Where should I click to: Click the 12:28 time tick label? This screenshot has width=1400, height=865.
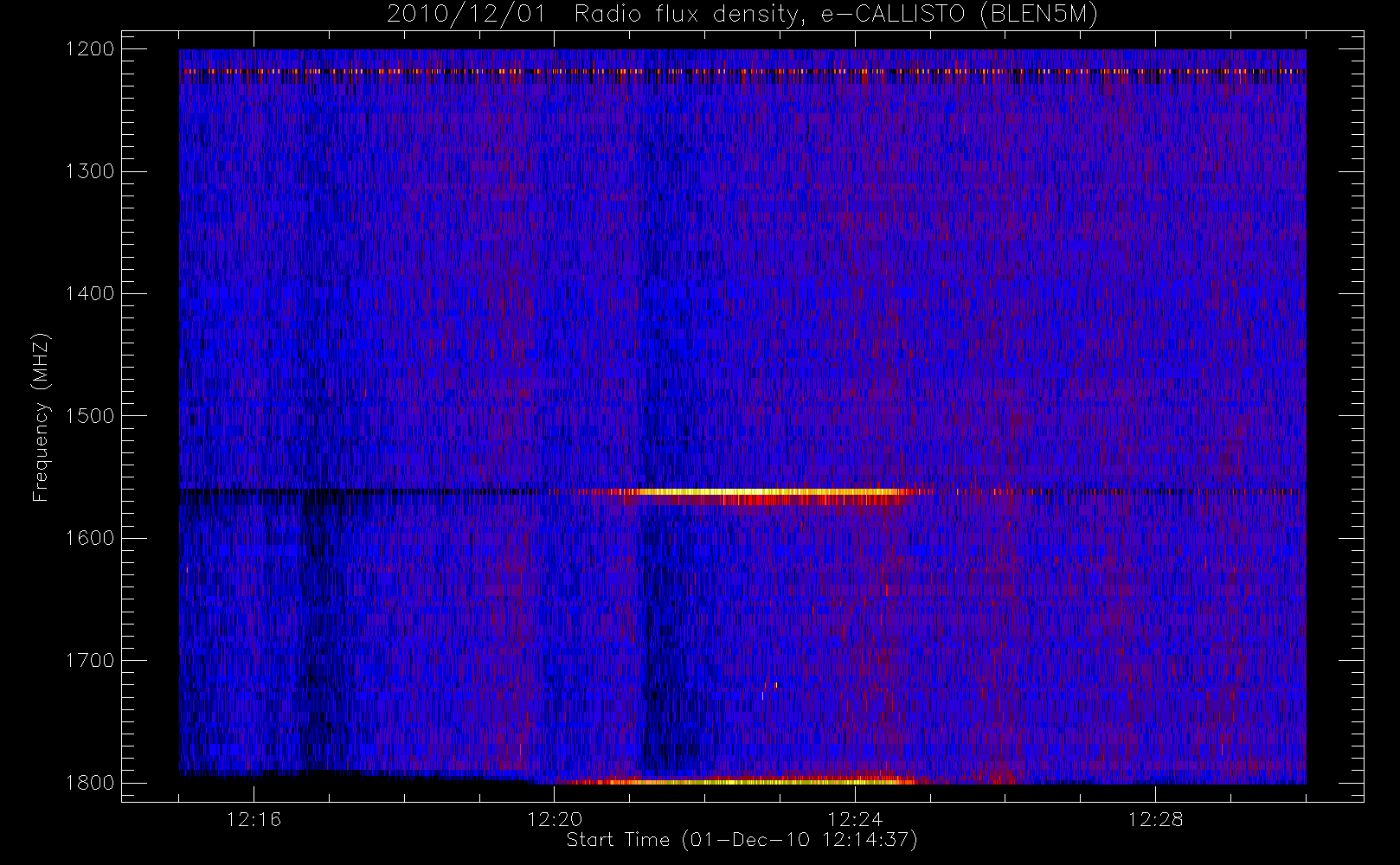1156,819
